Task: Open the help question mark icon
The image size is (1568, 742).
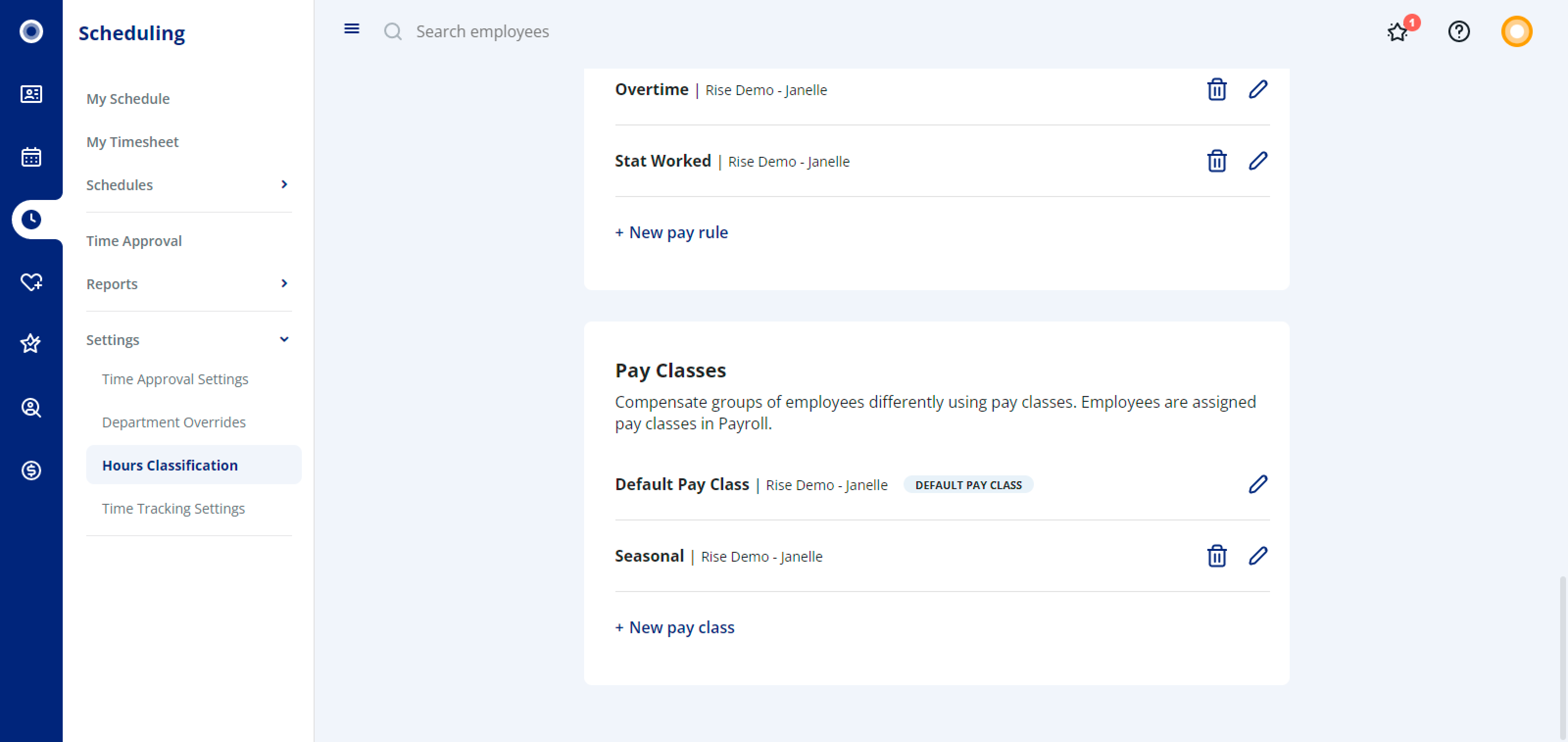Action: pos(1458,31)
